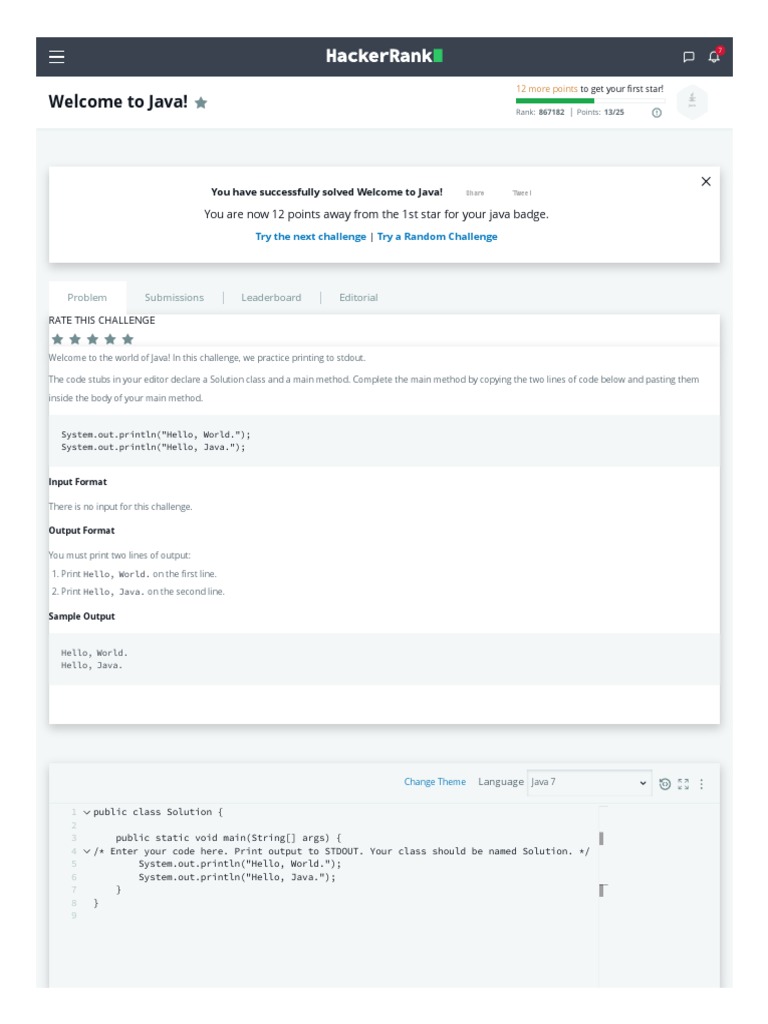The image size is (768, 1024).
Task: Click the points info icon
Action: 657,113
